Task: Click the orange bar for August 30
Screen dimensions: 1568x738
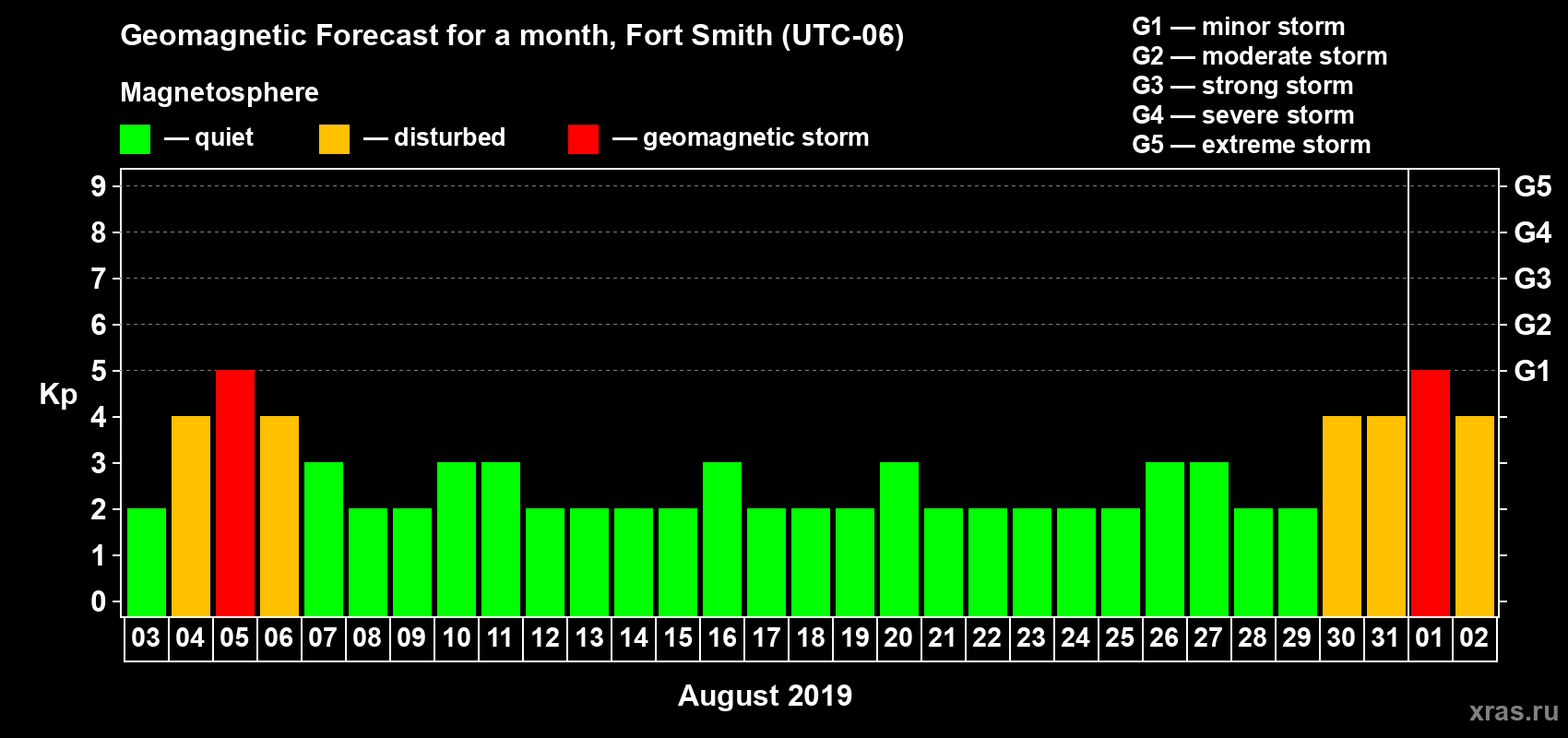Action: [x=1342, y=517]
